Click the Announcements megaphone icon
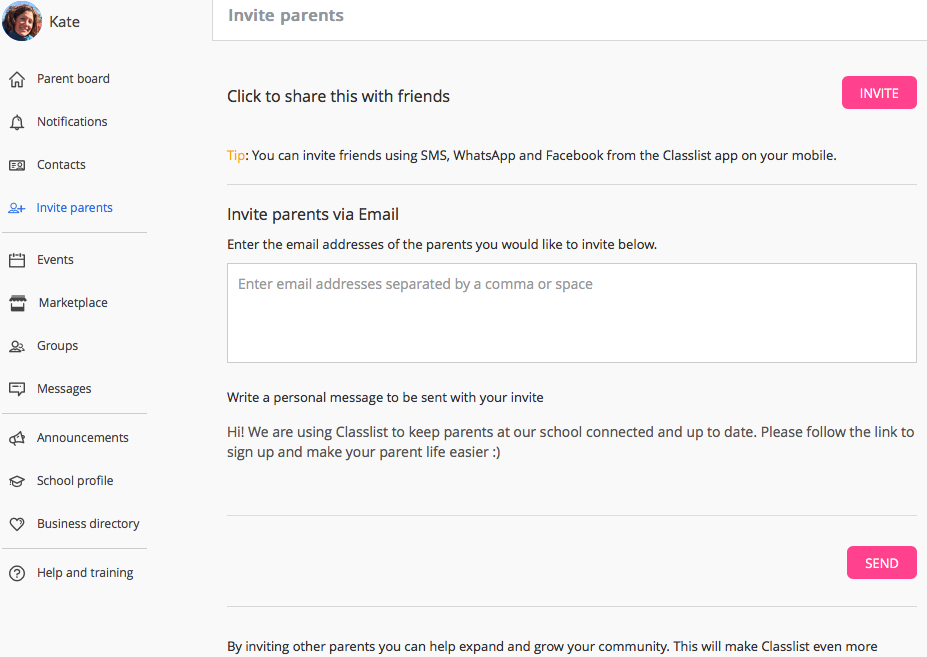The height and width of the screenshot is (657, 927). 17,438
